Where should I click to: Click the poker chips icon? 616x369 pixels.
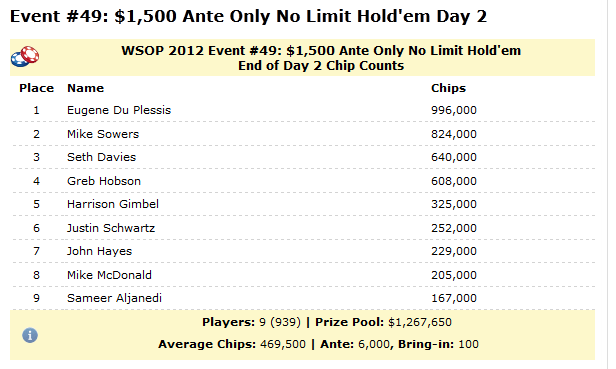click(x=25, y=57)
